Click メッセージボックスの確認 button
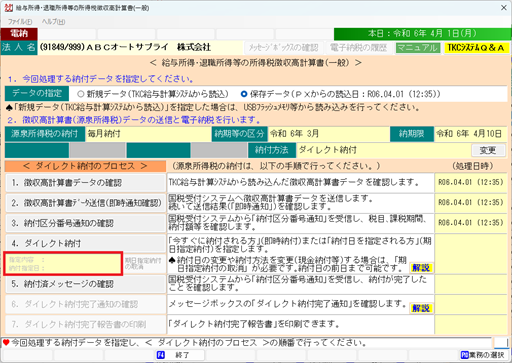This screenshot has height=363, width=512. (284, 48)
